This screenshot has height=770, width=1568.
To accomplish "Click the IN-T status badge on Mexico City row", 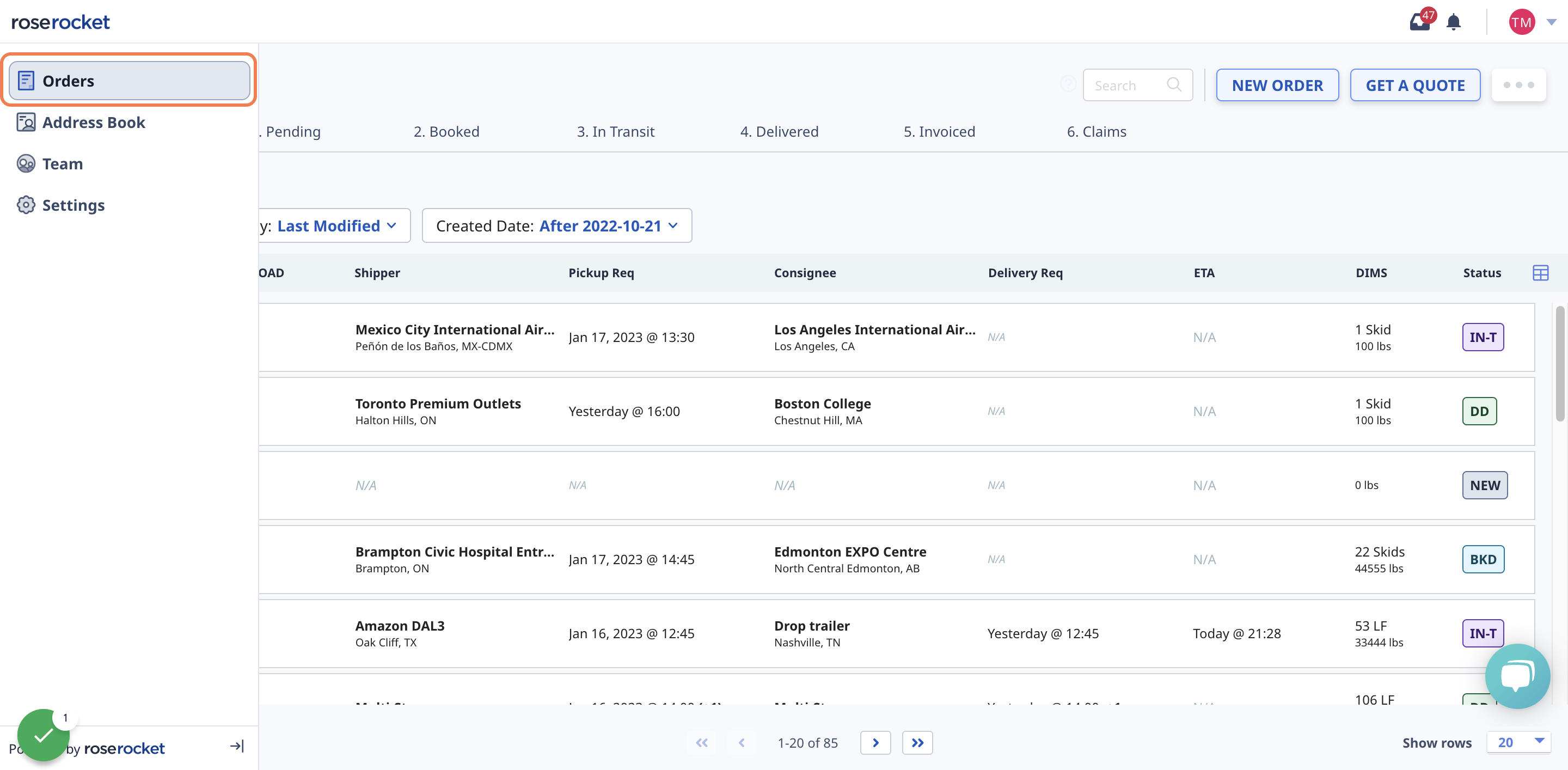I will [1483, 337].
